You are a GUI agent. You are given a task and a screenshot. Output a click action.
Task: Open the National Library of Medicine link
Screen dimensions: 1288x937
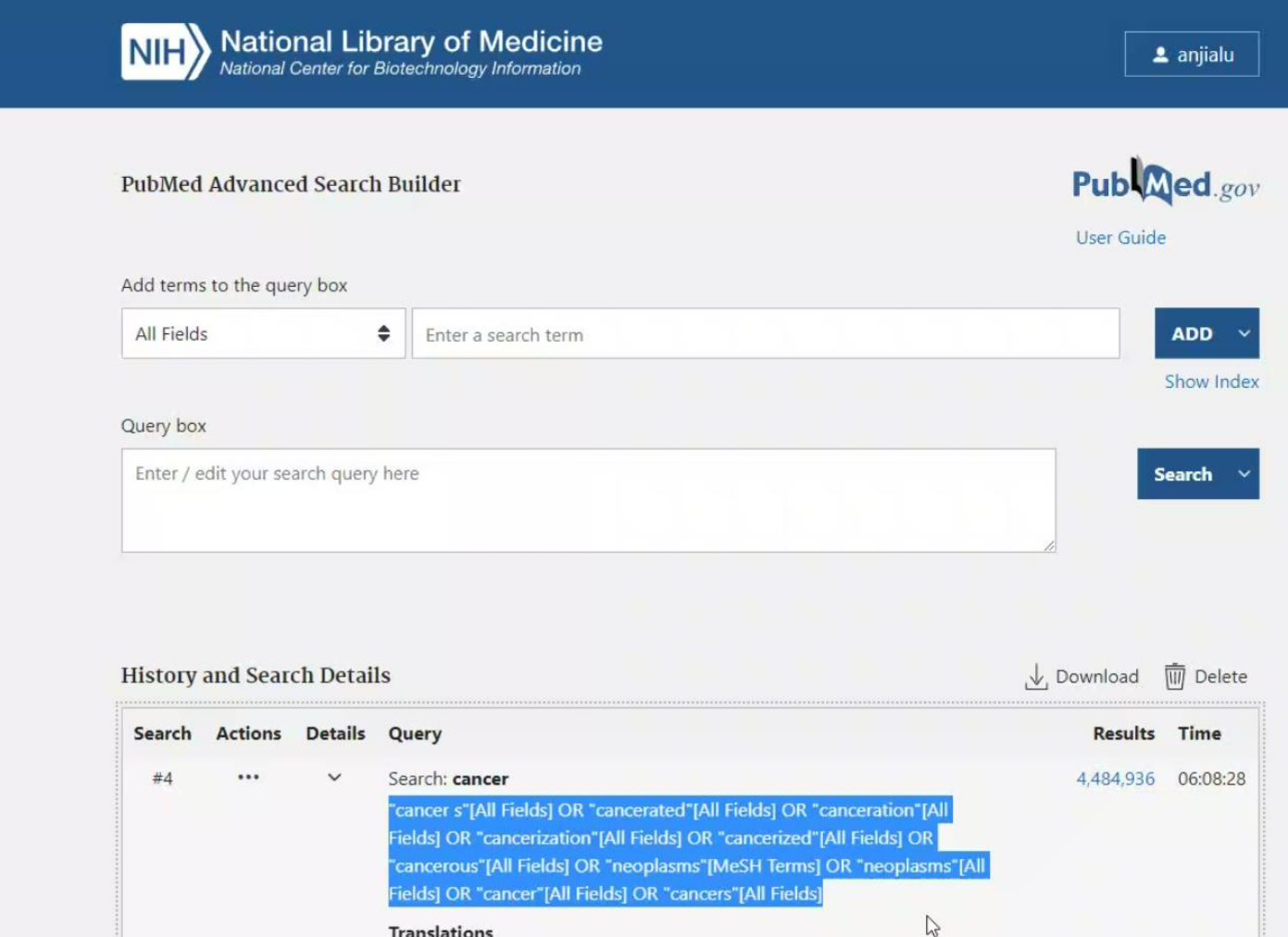pos(411,41)
